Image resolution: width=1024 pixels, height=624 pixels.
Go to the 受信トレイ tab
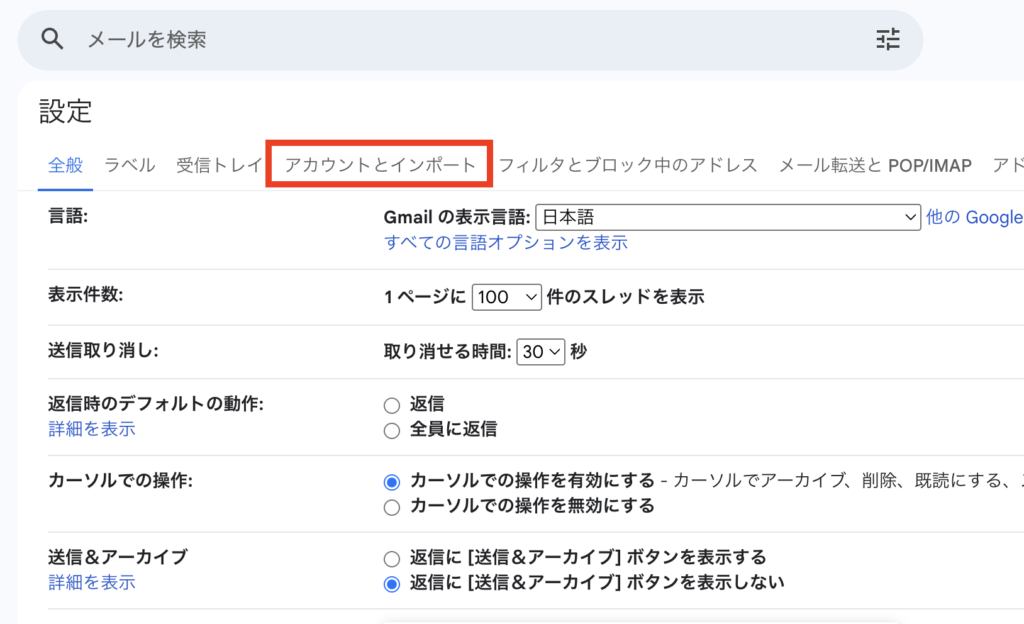219,165
